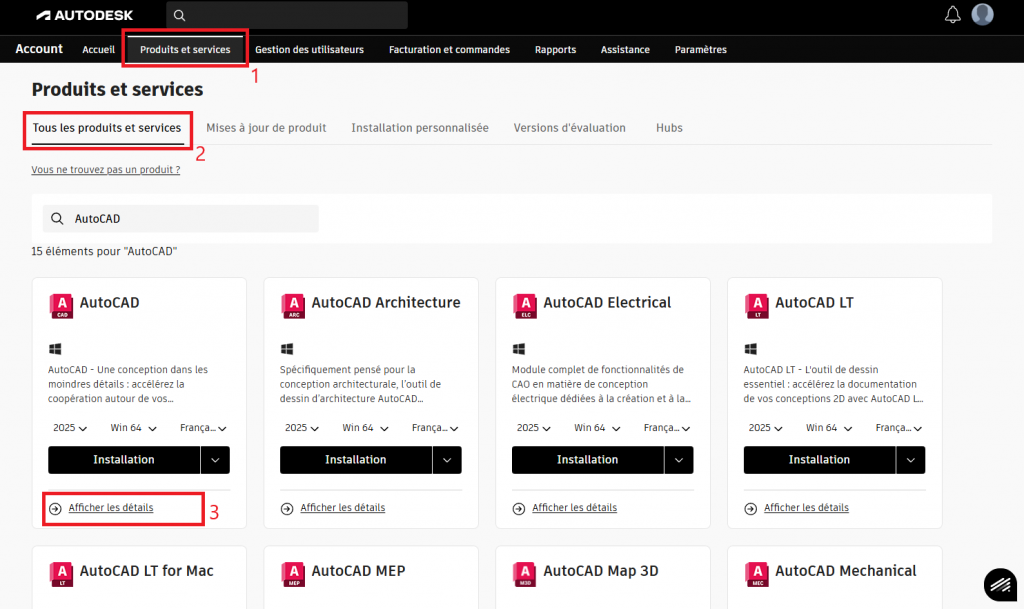The height and width of the screenshot is (609, 1024).
Task: Switch to Versions d'évaluation tab
Action: pyautogui.click(x=569, y=128)
